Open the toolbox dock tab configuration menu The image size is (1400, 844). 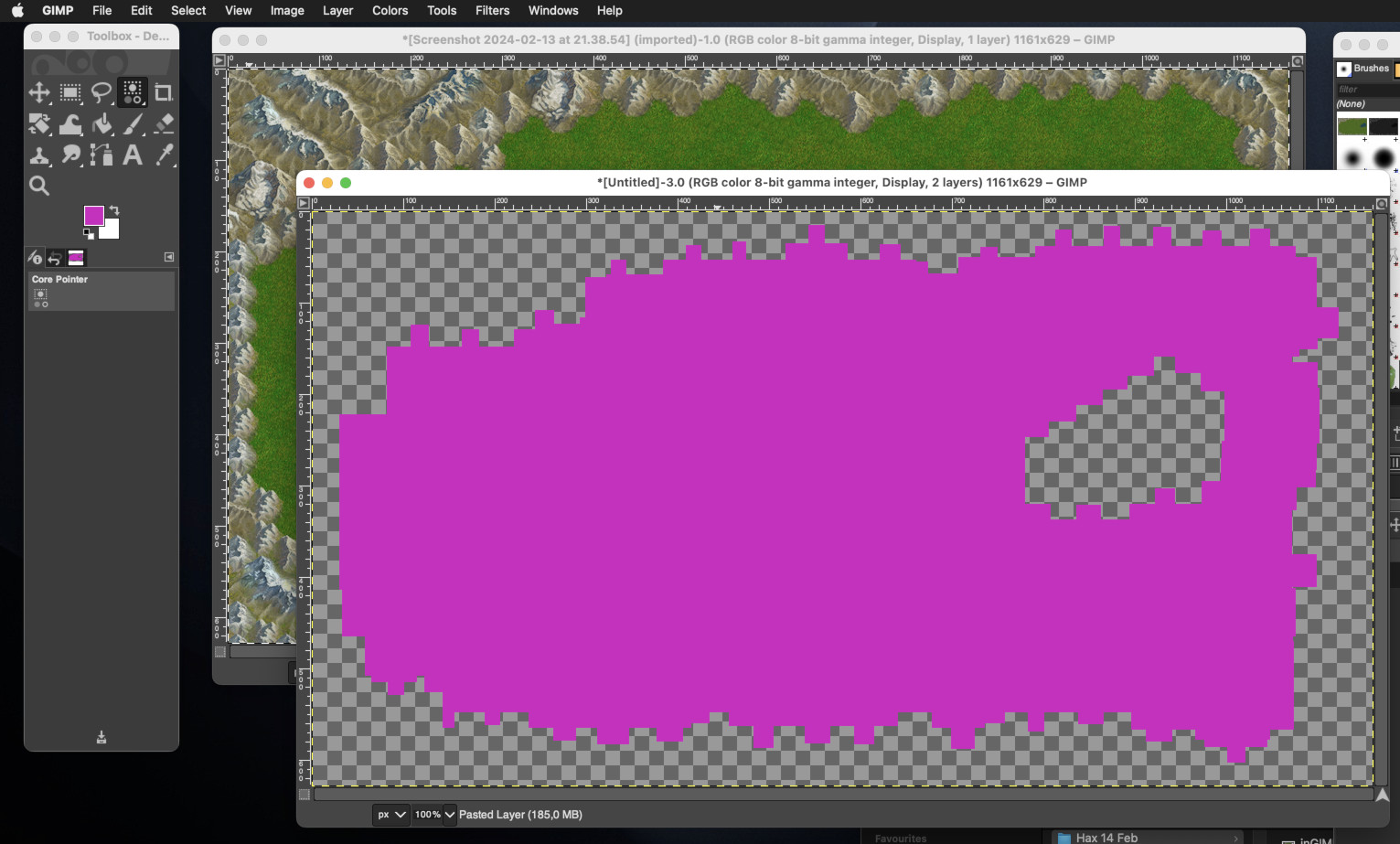(169, 257)
